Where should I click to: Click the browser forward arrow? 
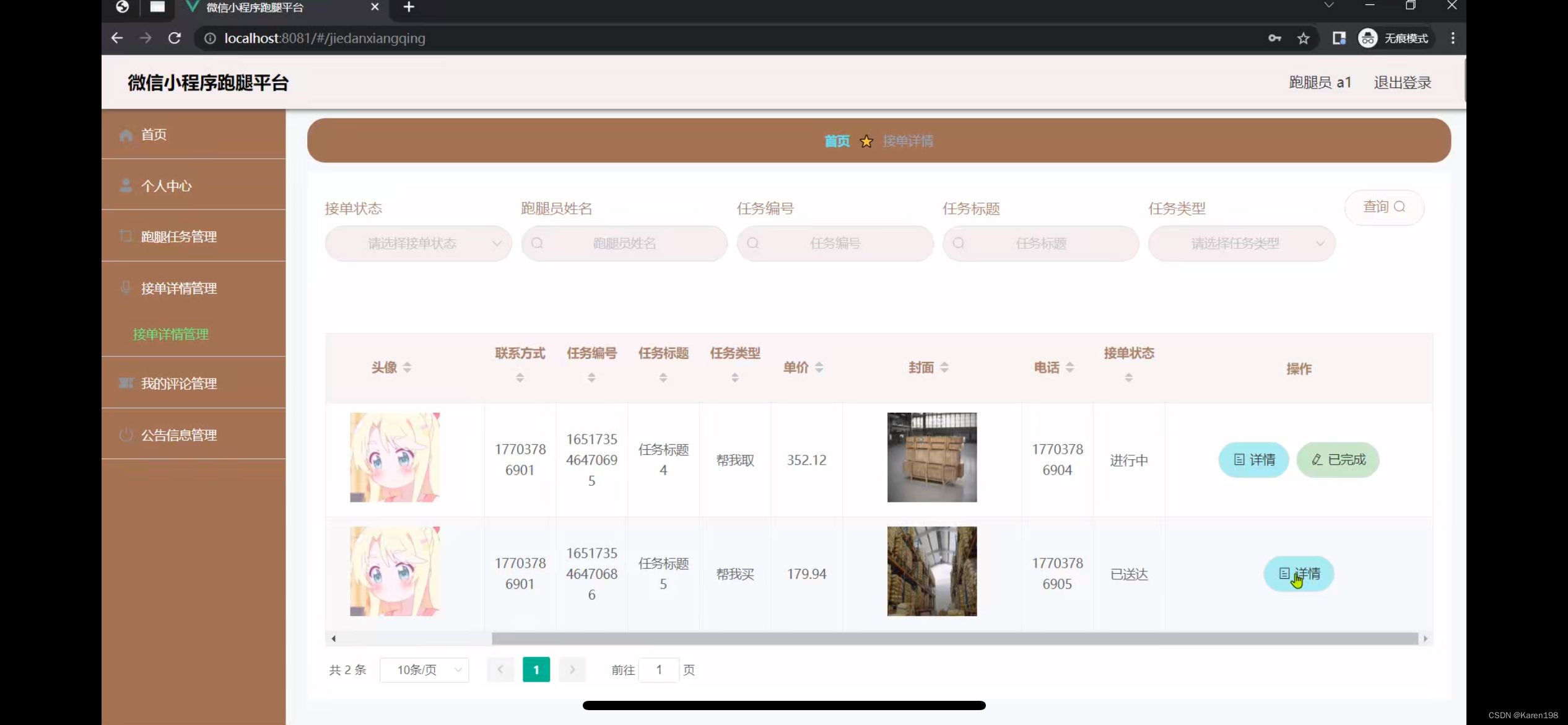point(146,38)
